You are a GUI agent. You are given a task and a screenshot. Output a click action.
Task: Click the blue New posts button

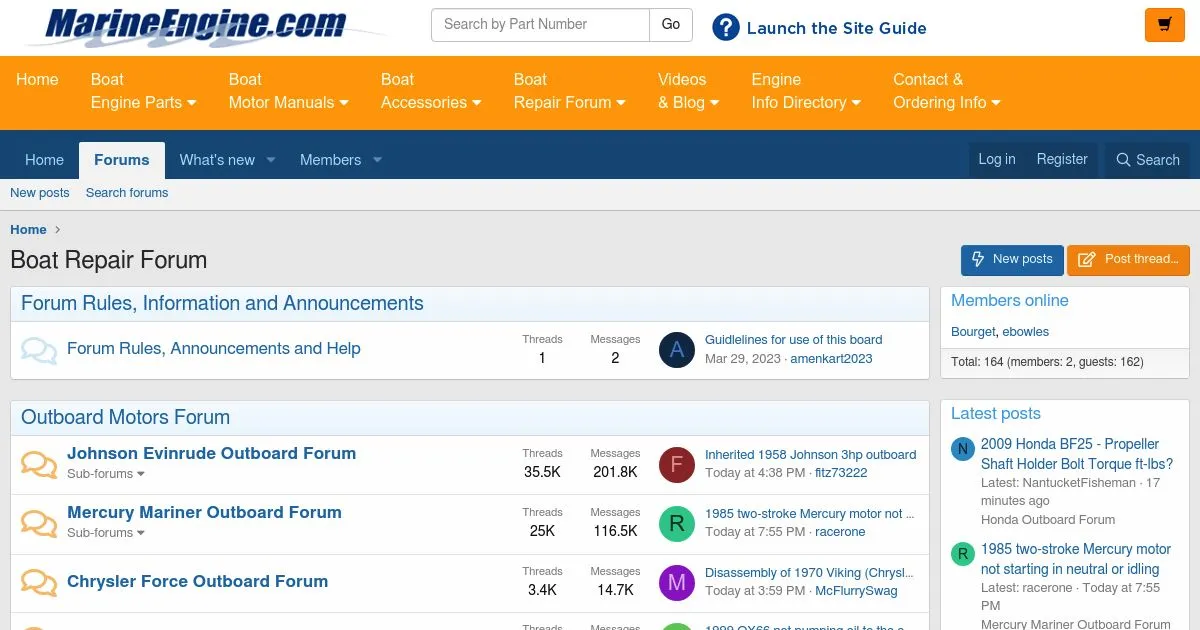tap(1012, 260)
